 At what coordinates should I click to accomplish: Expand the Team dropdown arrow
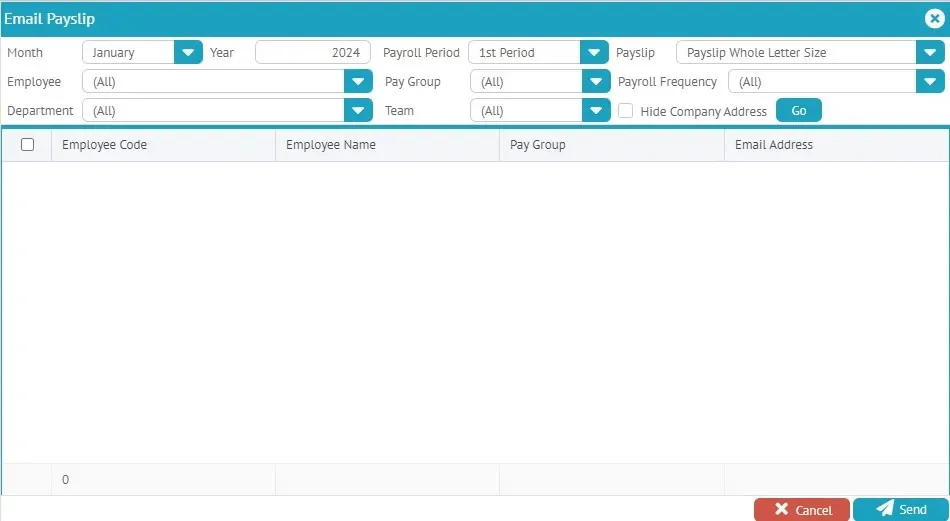click(596, 110)
